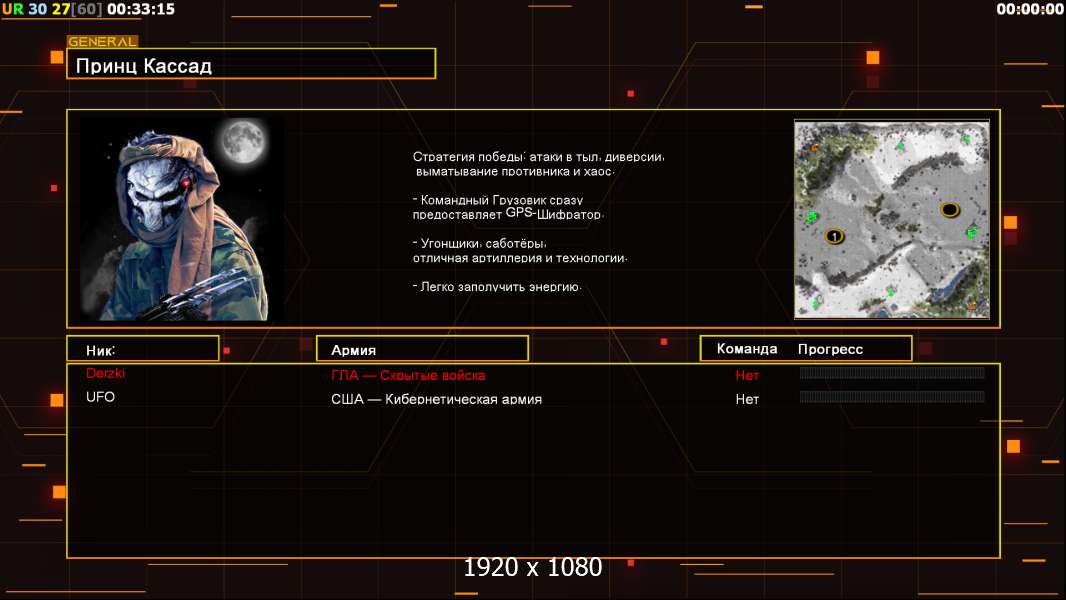Click the orange supply marker in minimap top-left corner
The width and height of the screenshot is (1066, 600).
point(814,148)
